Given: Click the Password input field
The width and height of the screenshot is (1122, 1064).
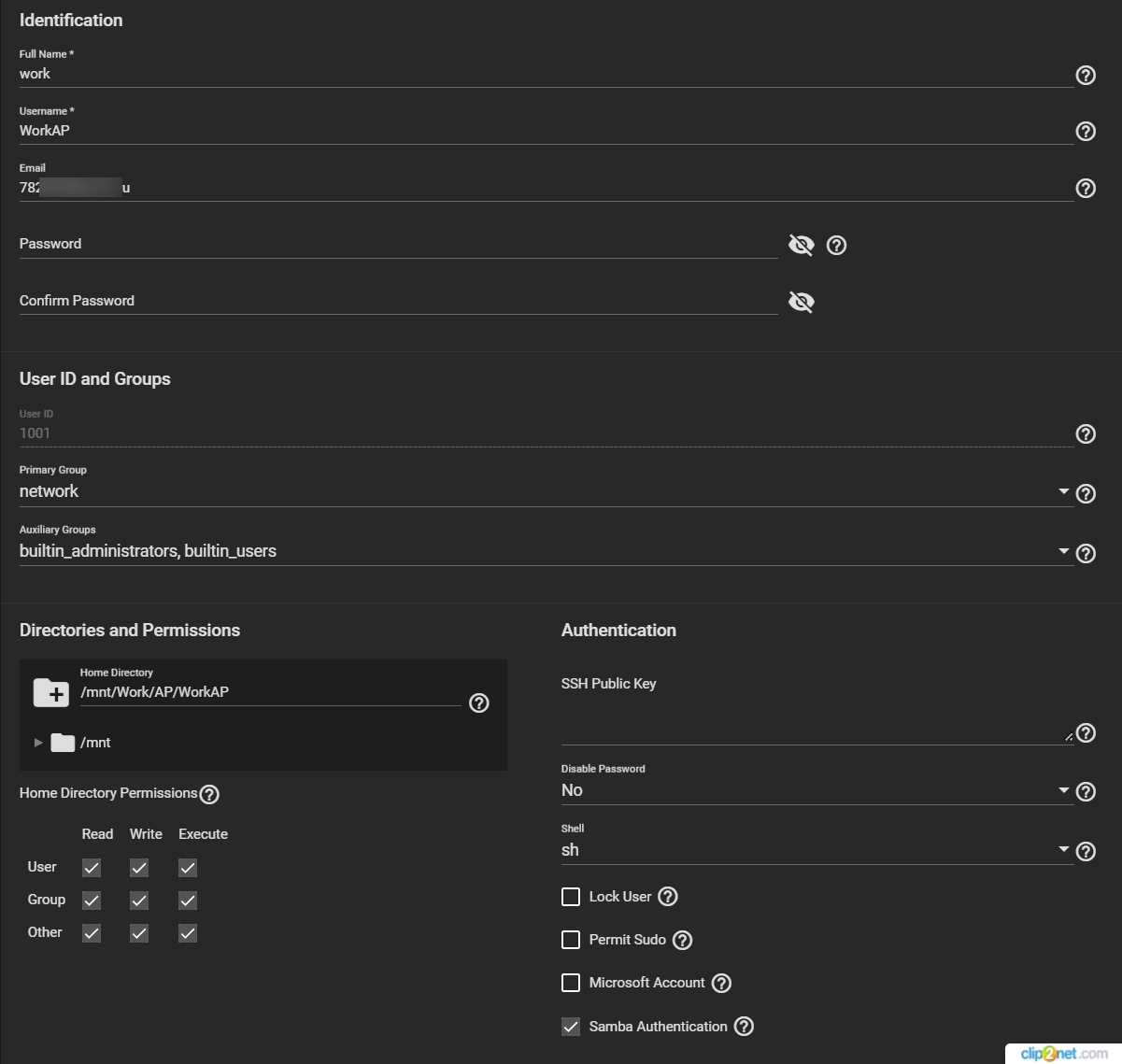Looking at the screenshot, I should (x=399, y=244).
